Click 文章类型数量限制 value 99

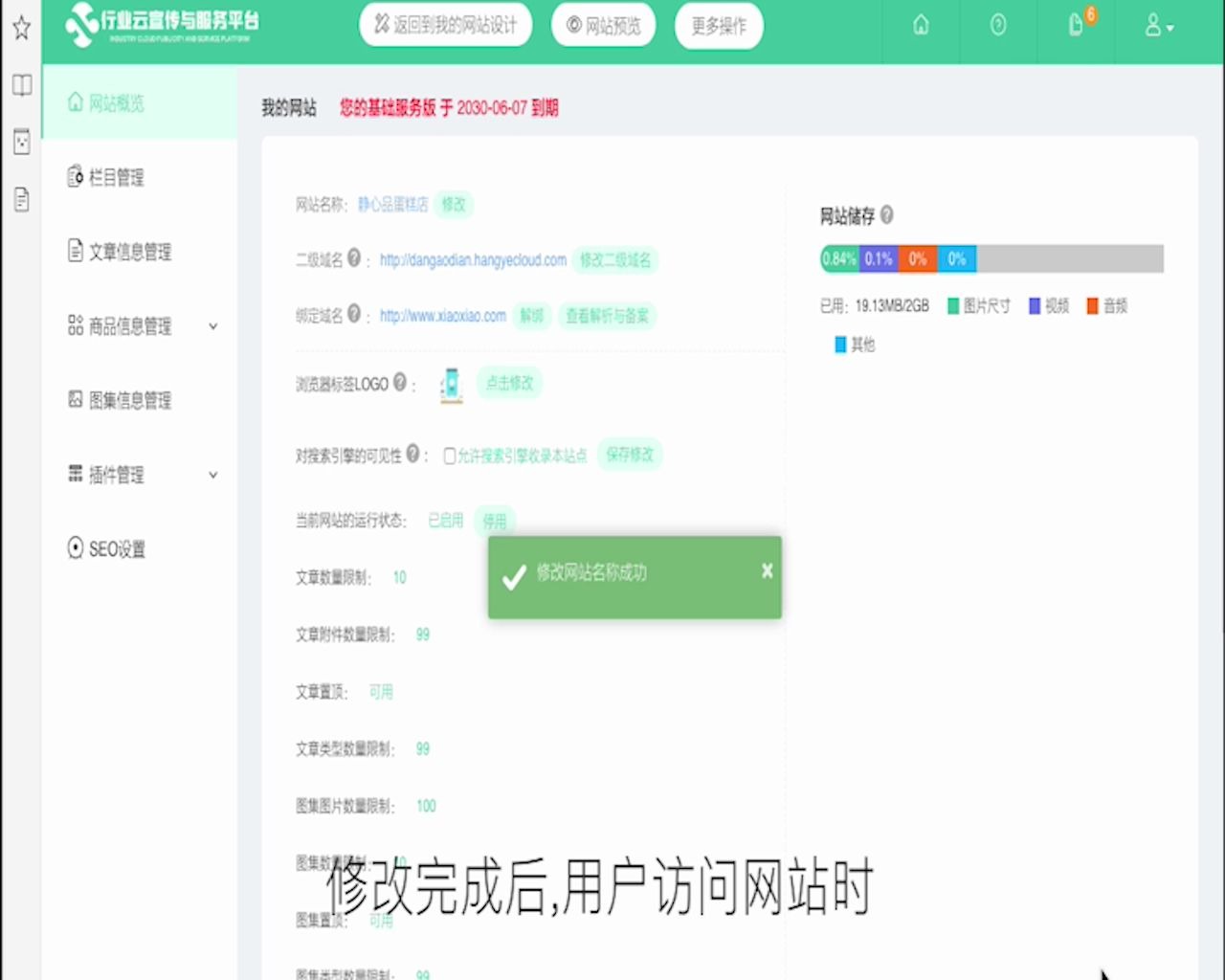tap(423, 748)
